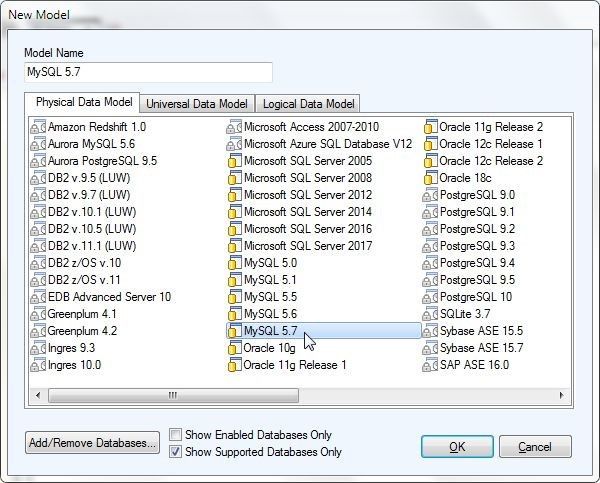The width and height of the screenshot is (600, 483).
Task: Click the MySQL 5.0 icon
Action: click(234, 263)
